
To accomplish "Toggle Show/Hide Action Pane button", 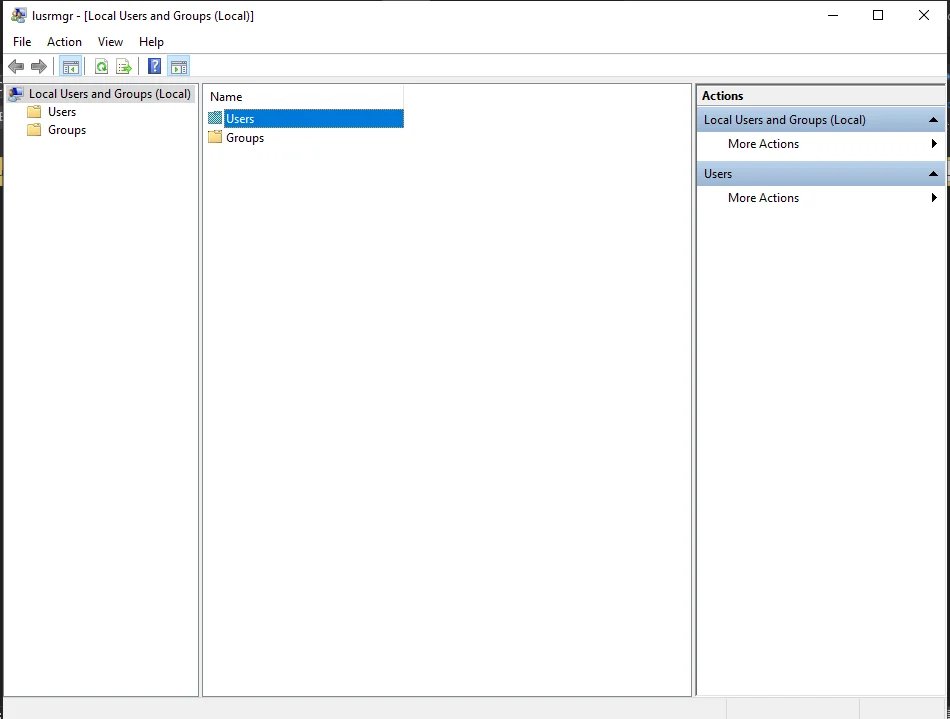I will [178, 67].
